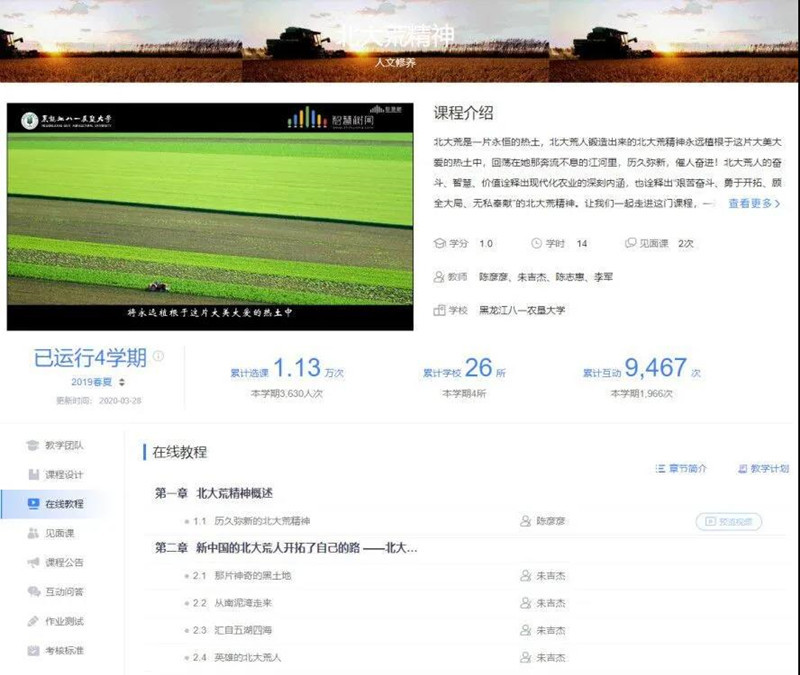Open lesson 2.1 那片神奇的黑土地
This screenshot has width=800, height=675.
pyautogui.click(x=256, y=576)
